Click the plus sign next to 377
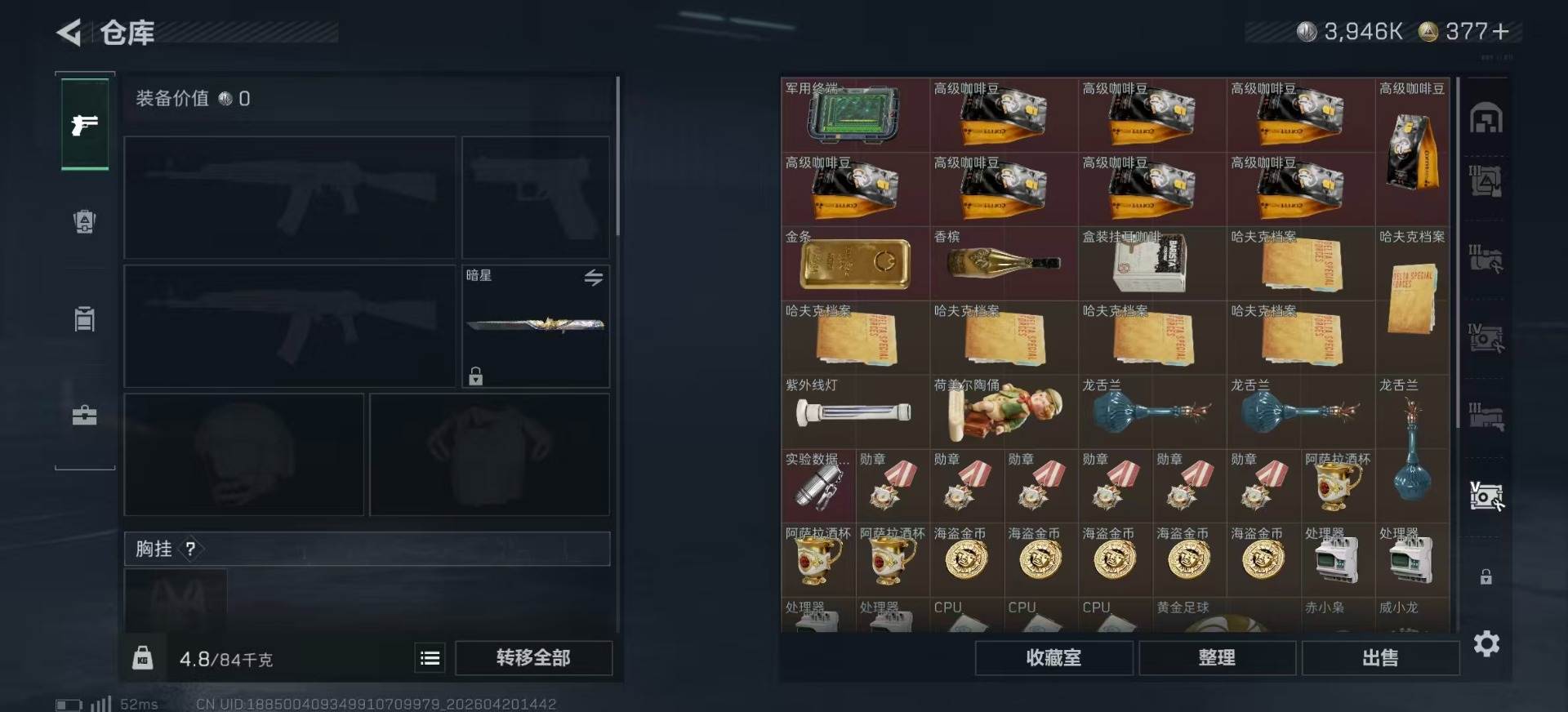This screenshot has width=1568, height=712. 1500,32
